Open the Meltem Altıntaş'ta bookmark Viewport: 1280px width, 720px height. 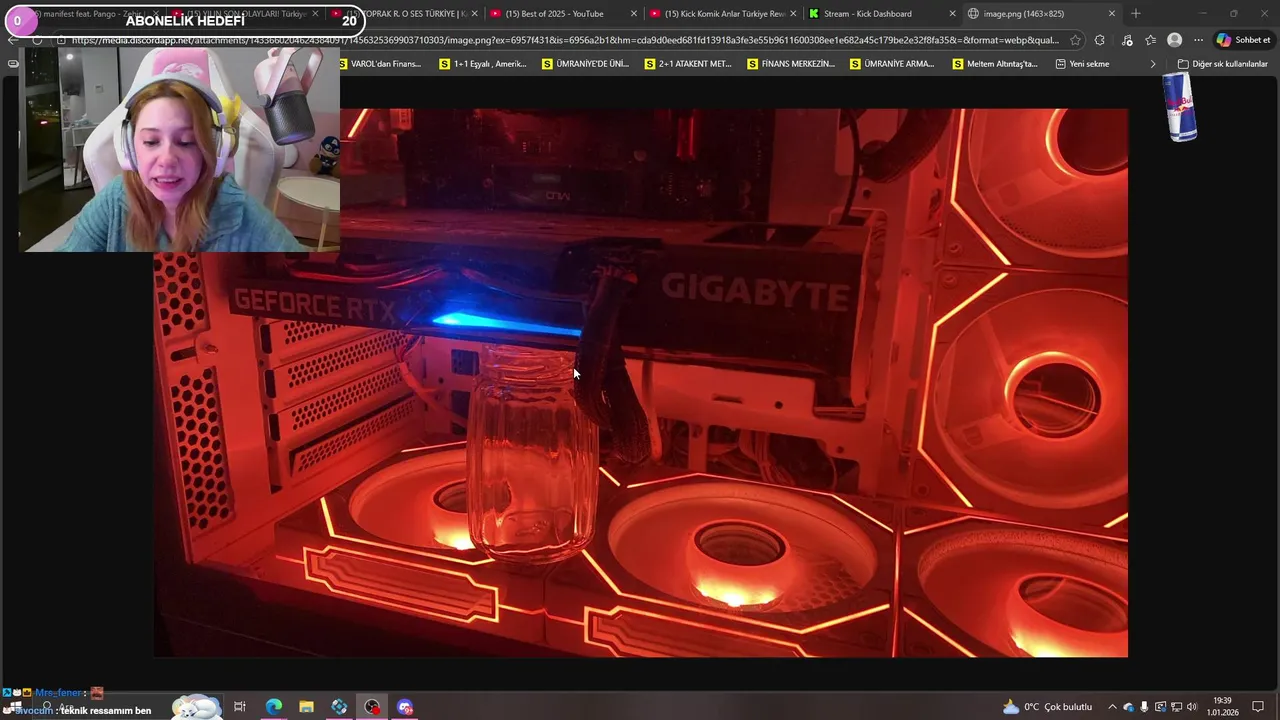(x=995, y=64)
